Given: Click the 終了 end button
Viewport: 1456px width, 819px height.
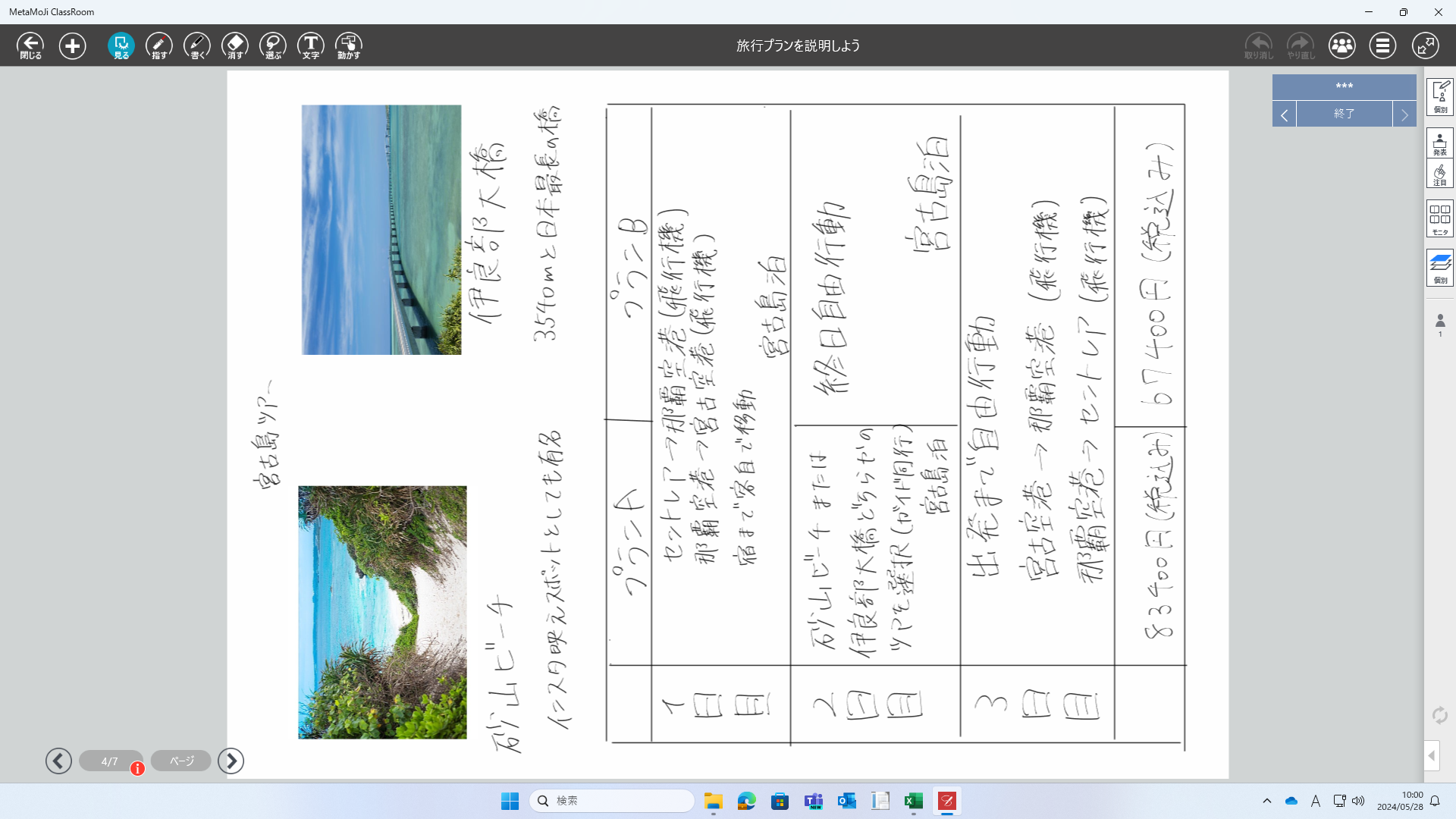Looking at the screenshot, I should [x=1344, y=114].
